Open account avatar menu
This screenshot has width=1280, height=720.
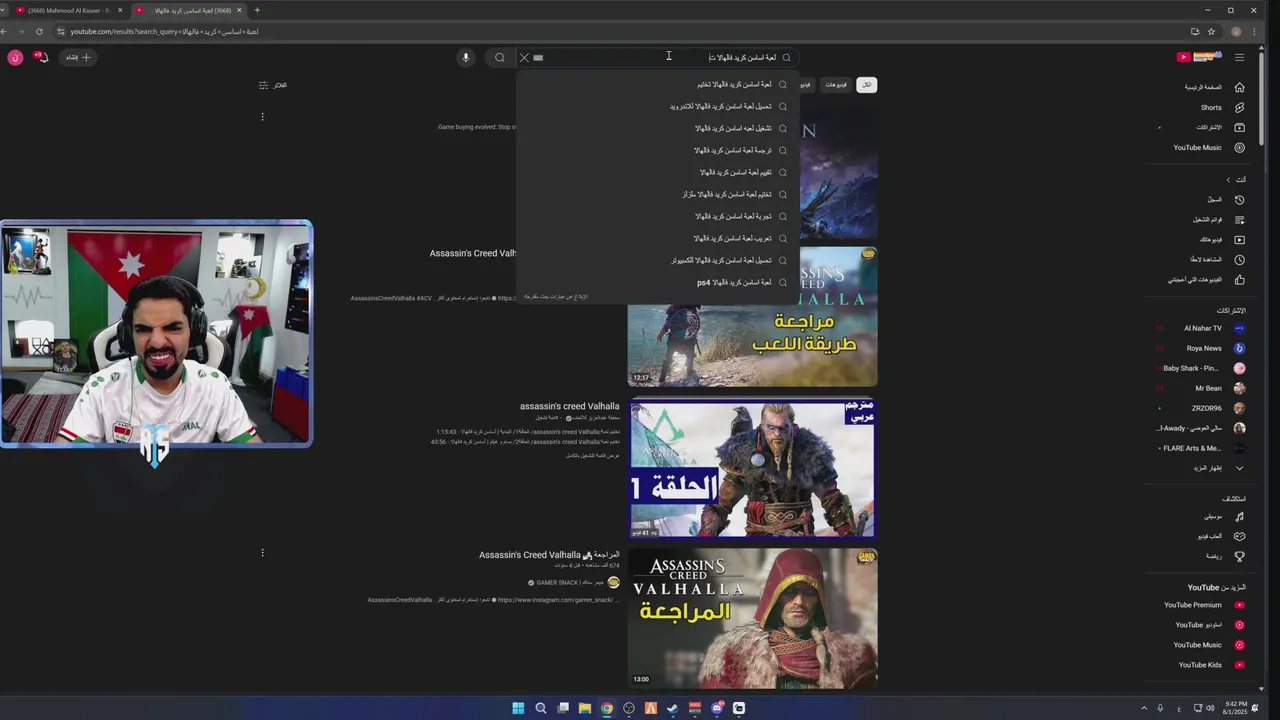coord(15,57)
